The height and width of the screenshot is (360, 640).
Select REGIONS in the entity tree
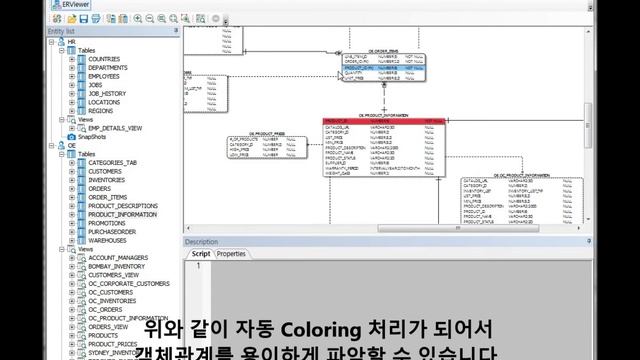click(100, 111)
